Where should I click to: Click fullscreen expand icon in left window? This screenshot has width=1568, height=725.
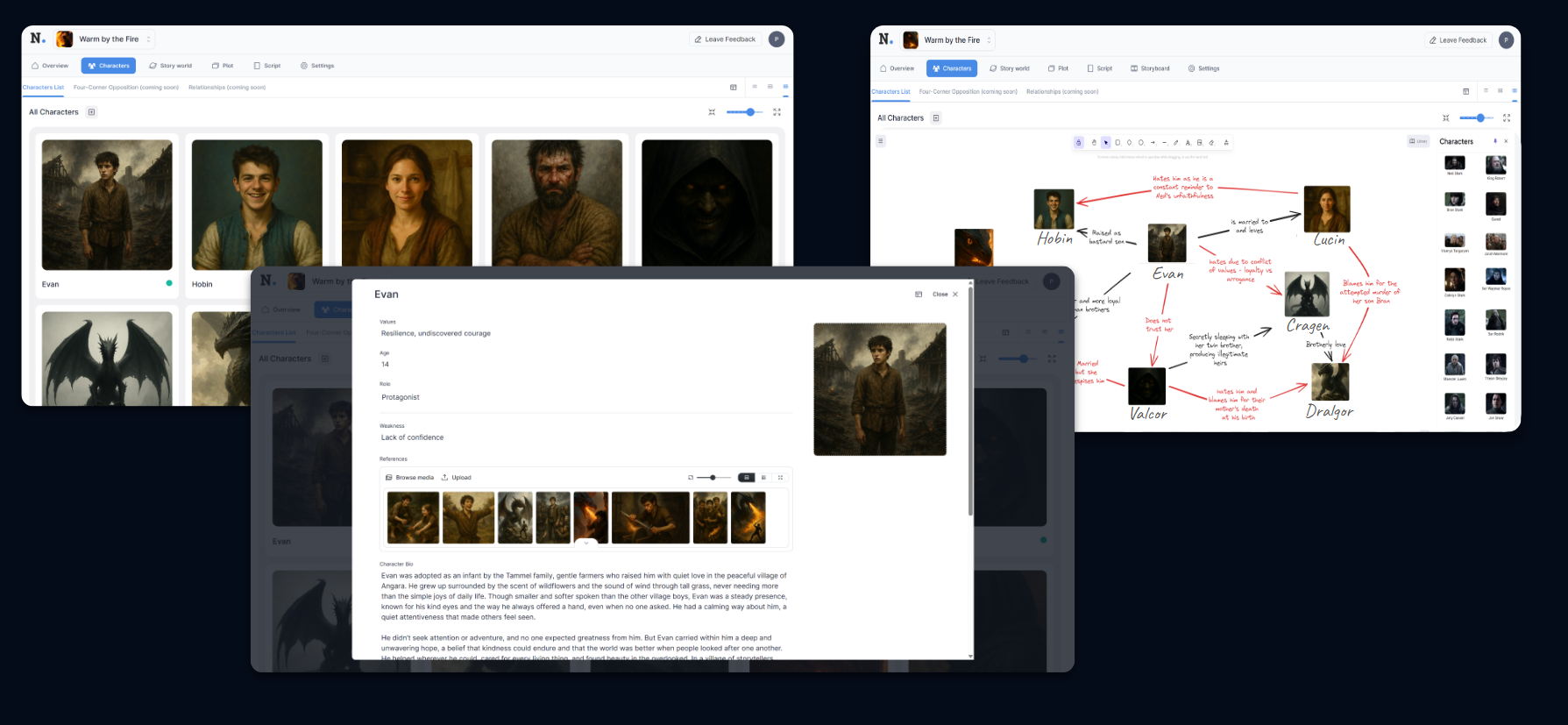tap(777, 112)
